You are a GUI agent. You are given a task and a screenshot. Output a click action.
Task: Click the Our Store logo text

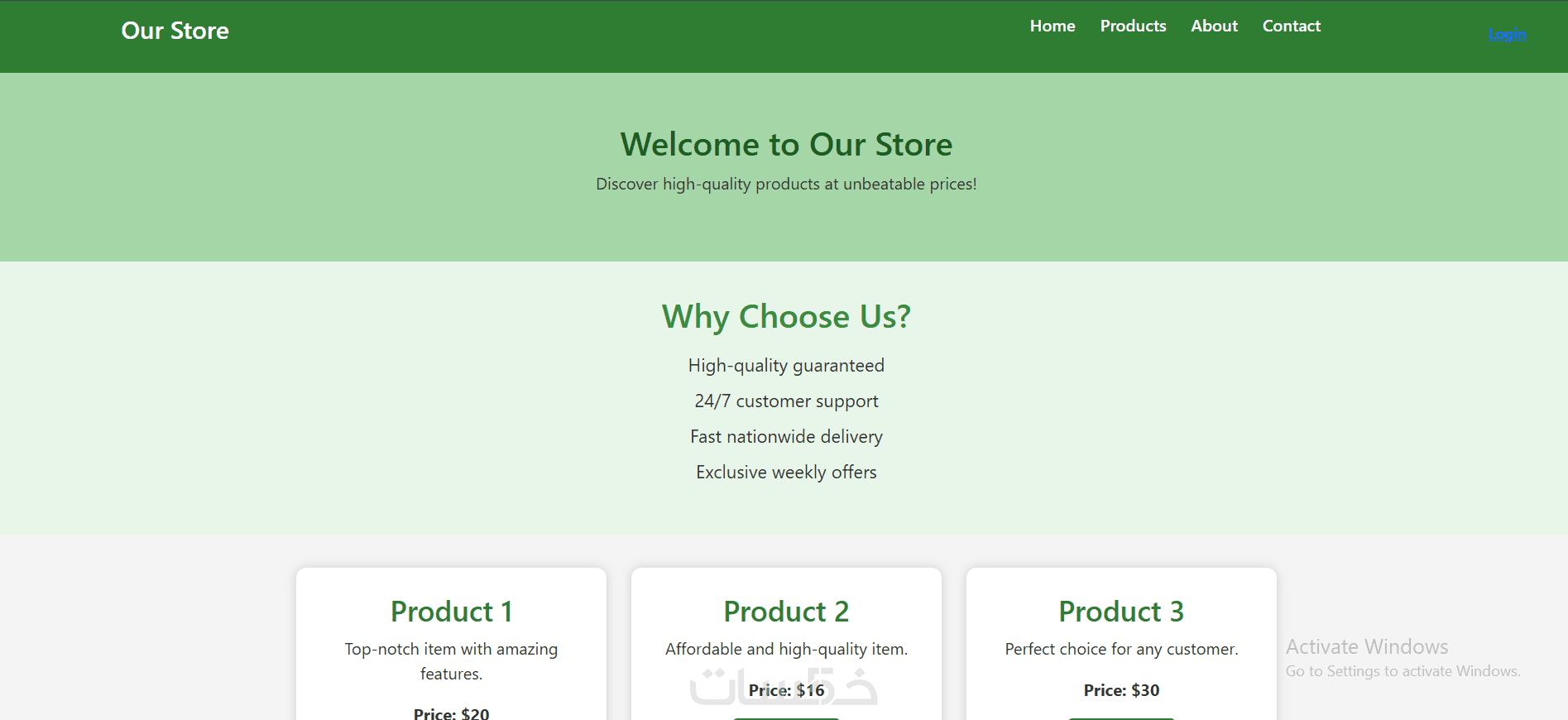coord(175,31)
